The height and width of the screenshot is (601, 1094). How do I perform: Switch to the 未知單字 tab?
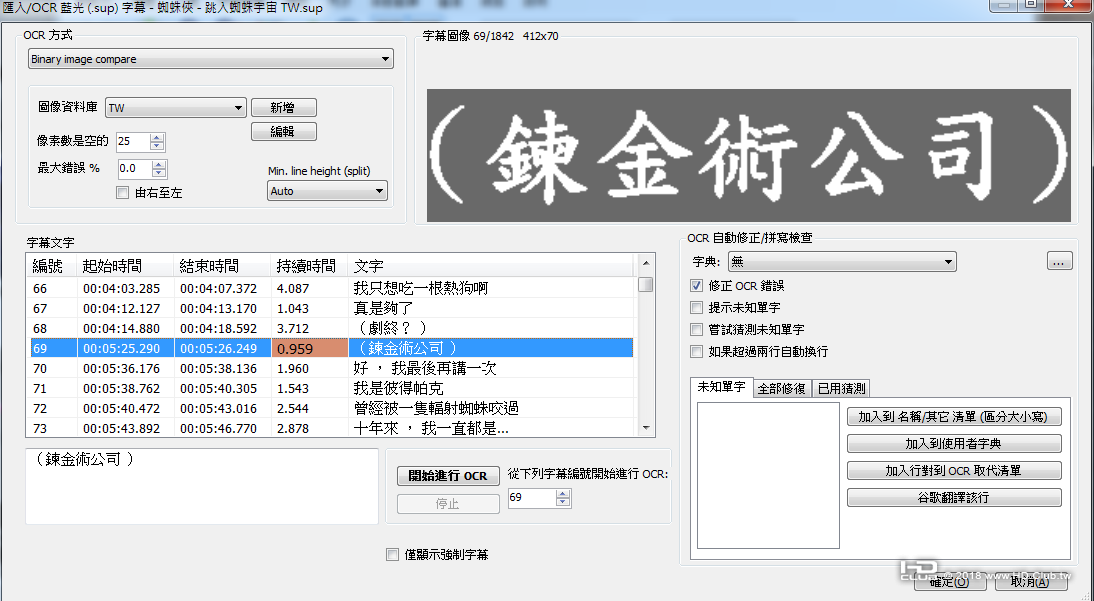[721, 387]
